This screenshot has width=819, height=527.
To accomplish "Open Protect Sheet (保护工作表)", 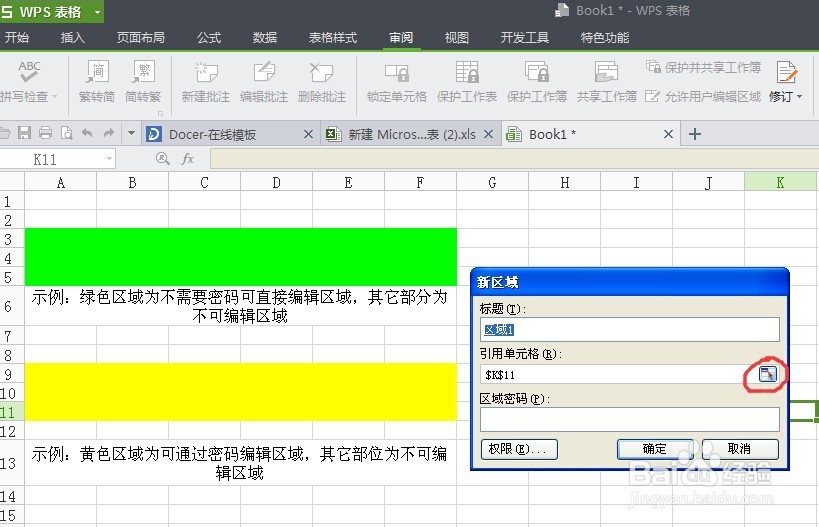I will (x=467, y=81).
